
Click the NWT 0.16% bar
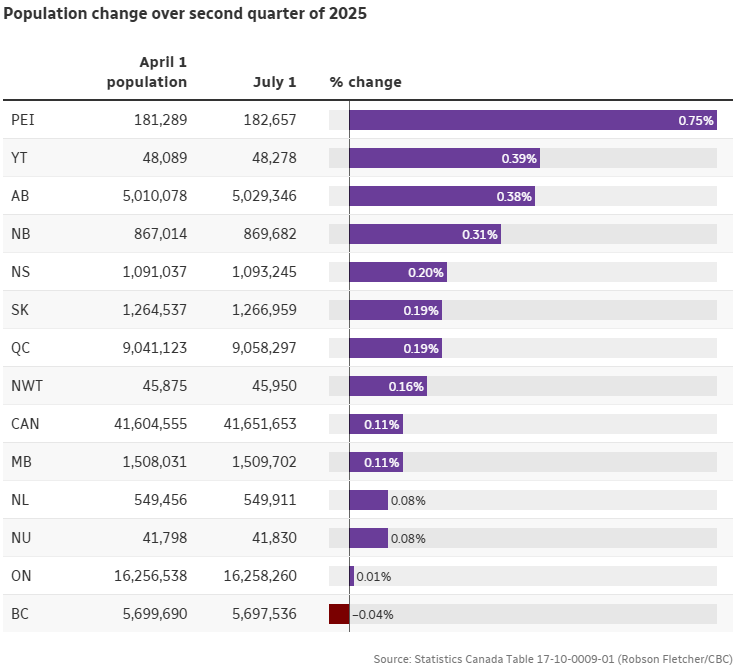point(387,386)
